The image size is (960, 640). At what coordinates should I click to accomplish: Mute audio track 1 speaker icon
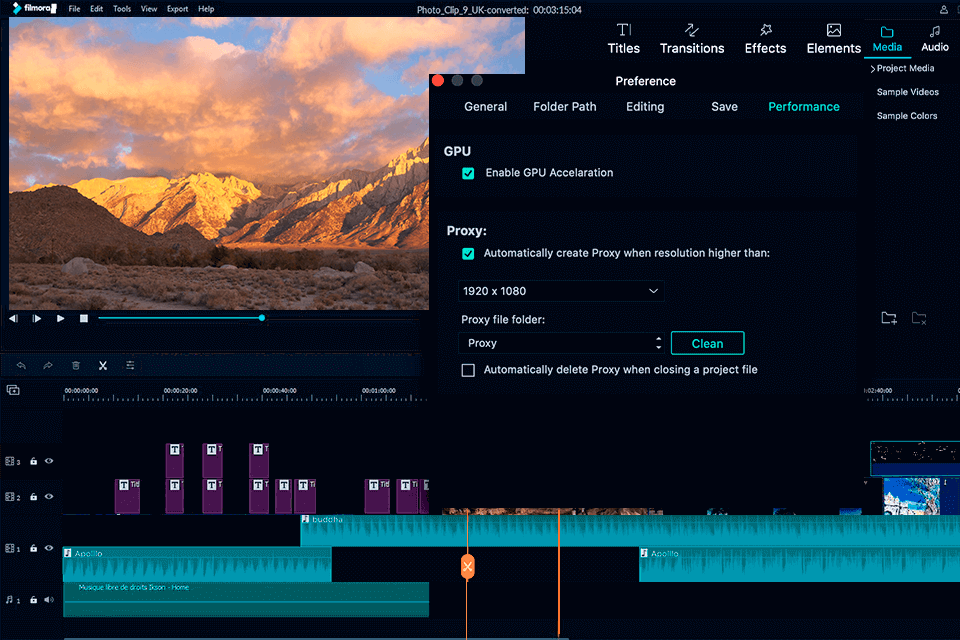coord(48,600)
